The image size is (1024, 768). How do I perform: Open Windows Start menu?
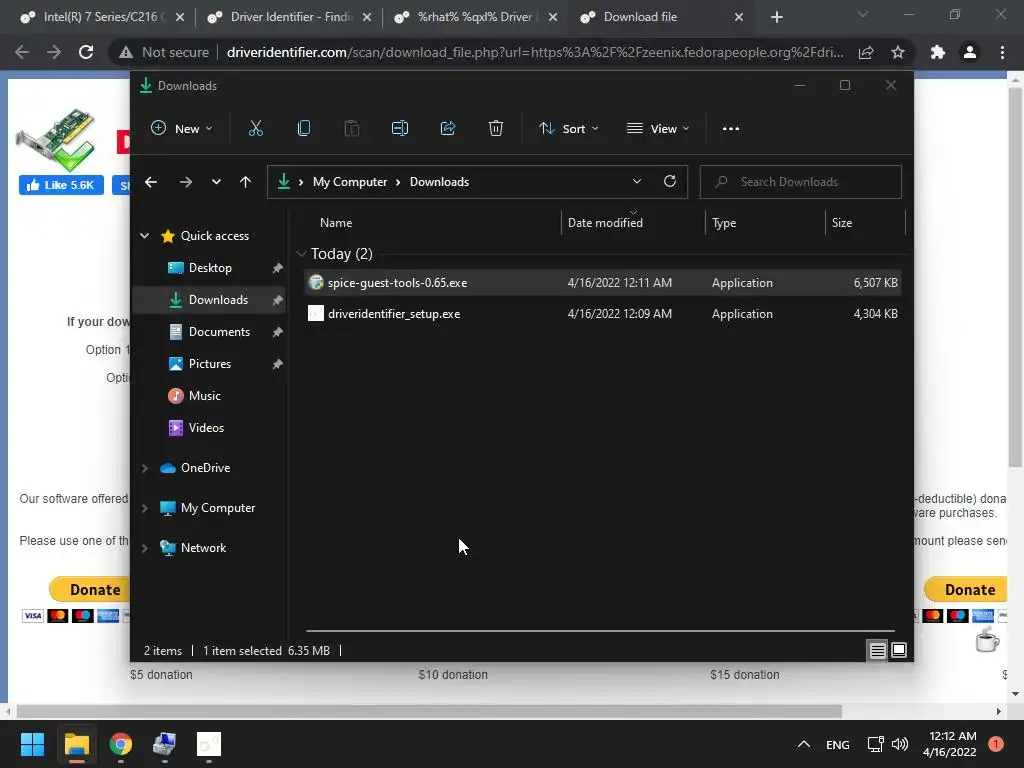coord(32,744)
